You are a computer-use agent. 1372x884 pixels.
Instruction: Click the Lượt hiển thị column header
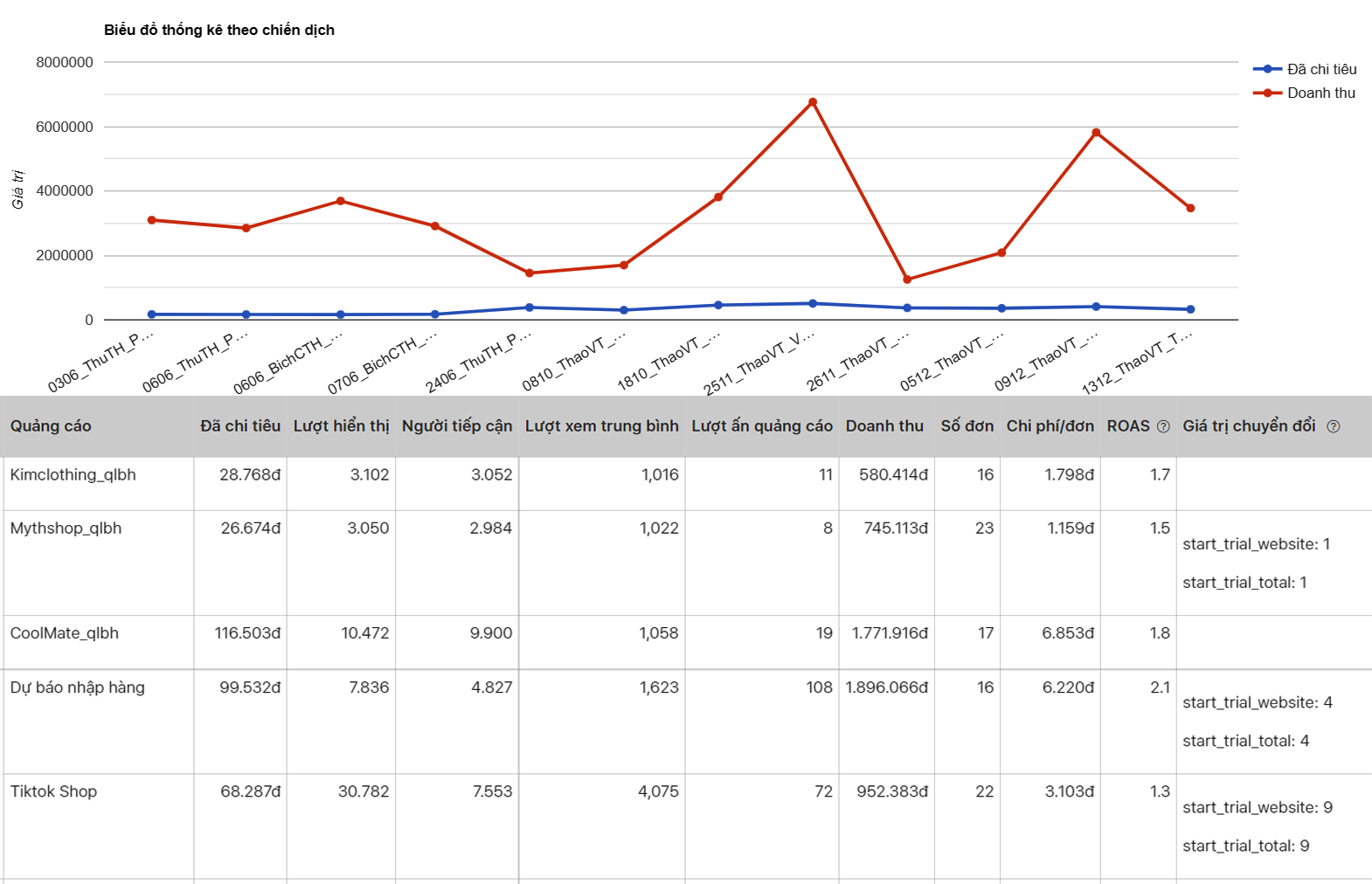coord(341,426)
